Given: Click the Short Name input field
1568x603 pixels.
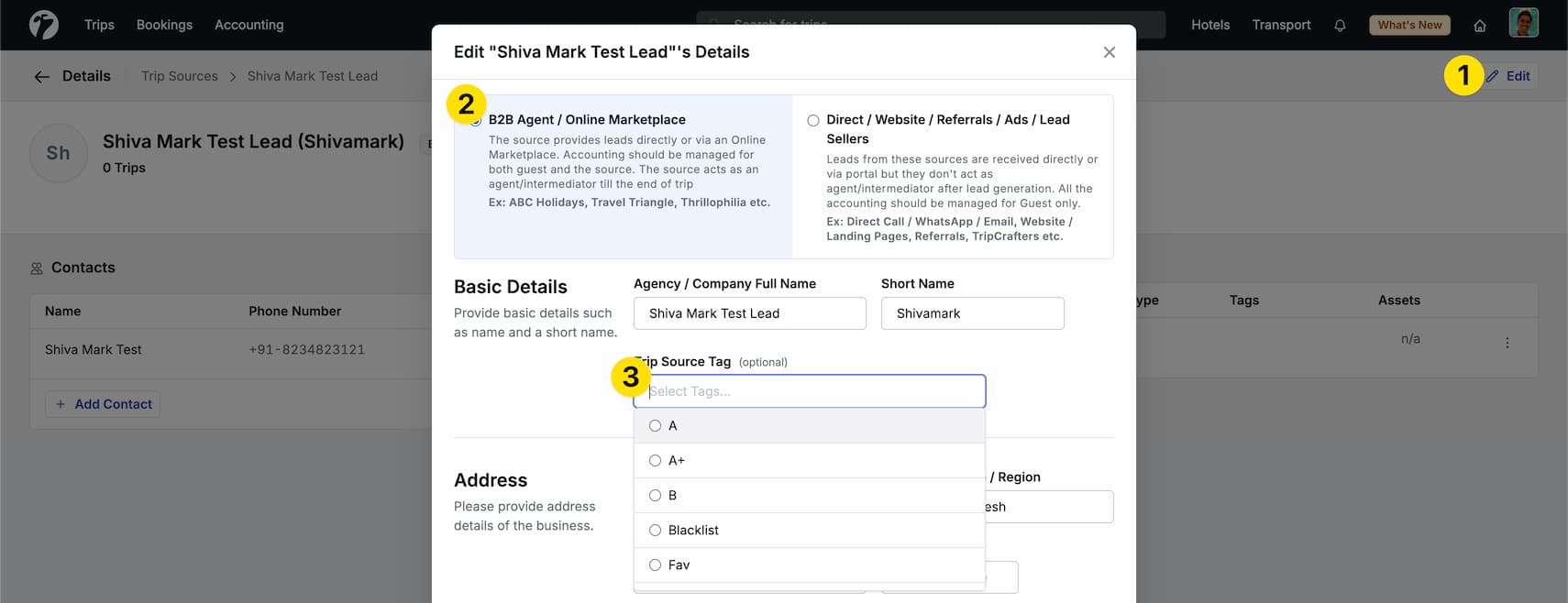Looking at the screenshot, I should pos(972,313).
